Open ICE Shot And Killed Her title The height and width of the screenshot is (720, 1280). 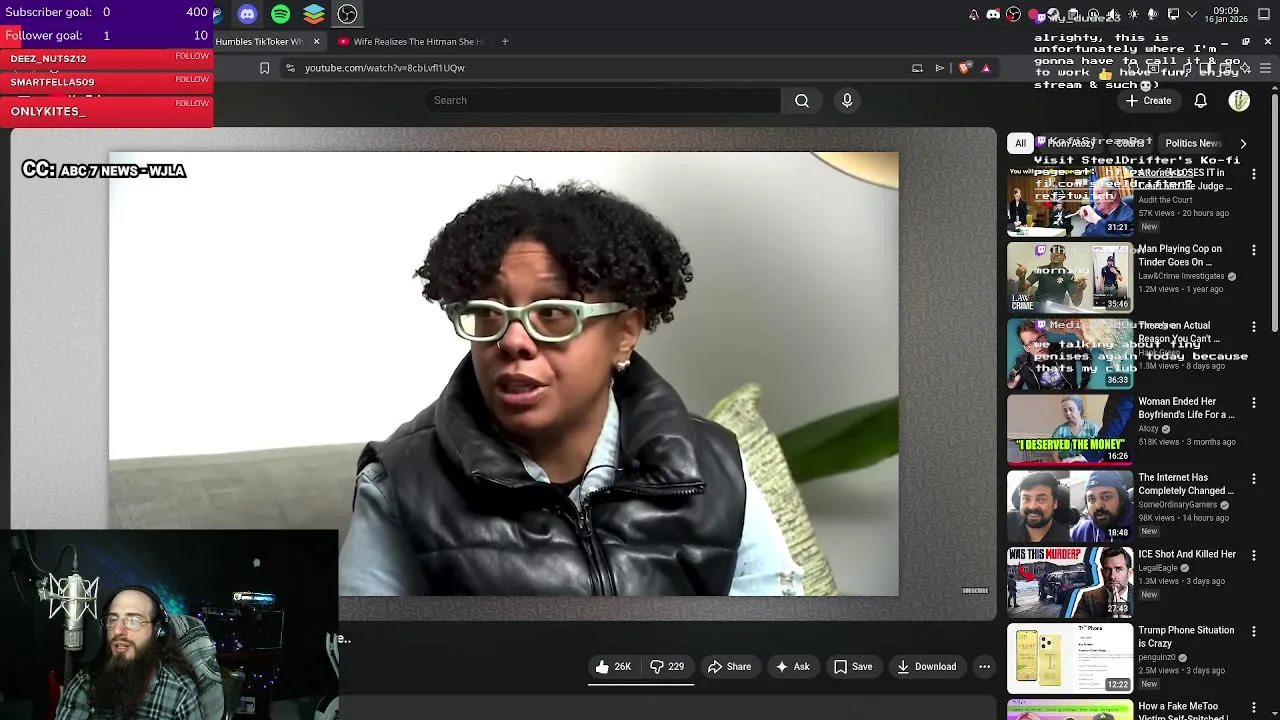point(1187,554)
